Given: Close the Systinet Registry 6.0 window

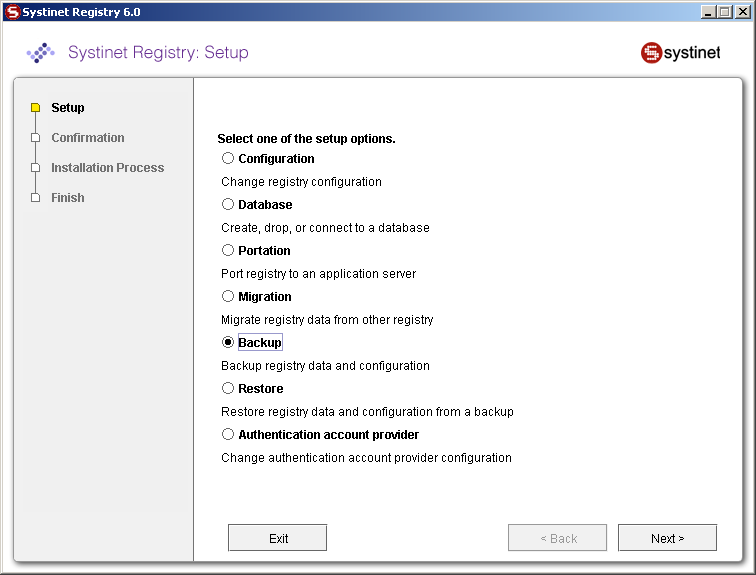Looking at the screenshot, I should (743, 12).
